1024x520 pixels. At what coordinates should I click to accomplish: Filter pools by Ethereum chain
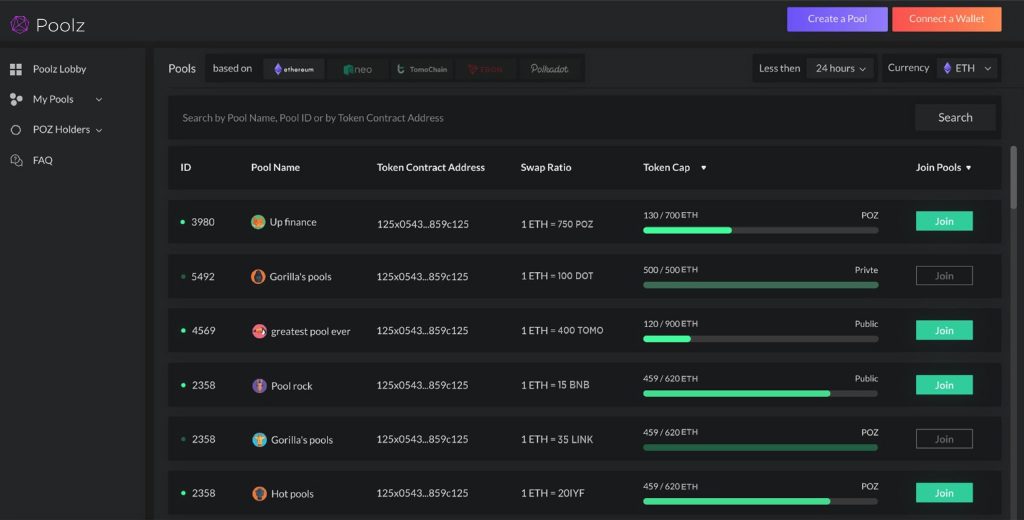click(294, 69)
